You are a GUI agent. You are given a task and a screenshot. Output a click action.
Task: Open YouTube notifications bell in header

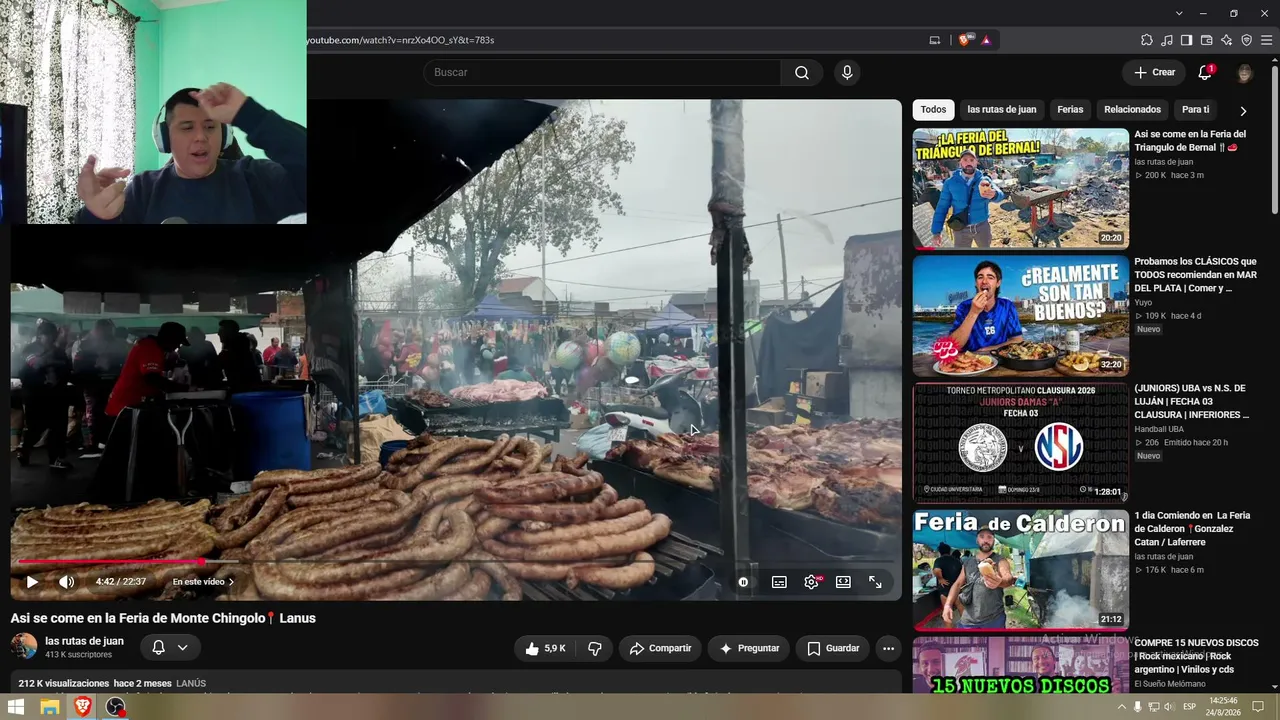1205,72
